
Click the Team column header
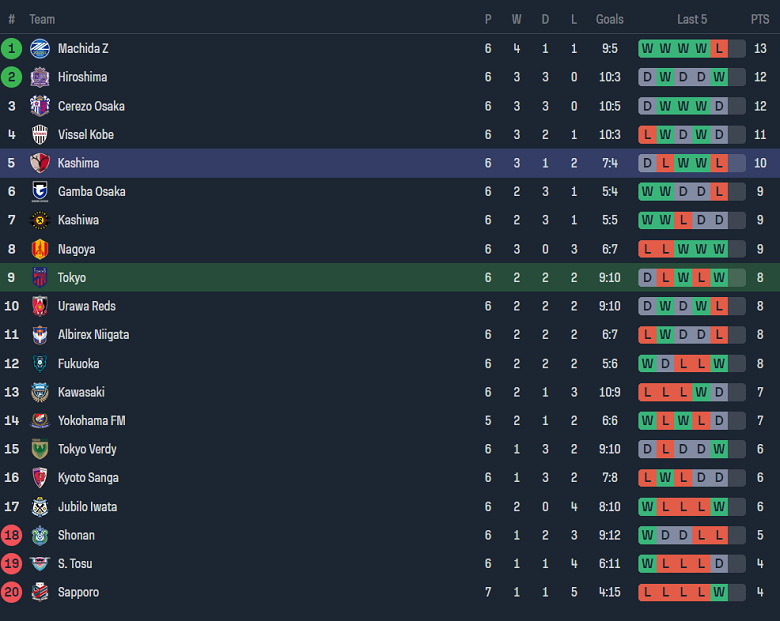click(x=42, y=19)
